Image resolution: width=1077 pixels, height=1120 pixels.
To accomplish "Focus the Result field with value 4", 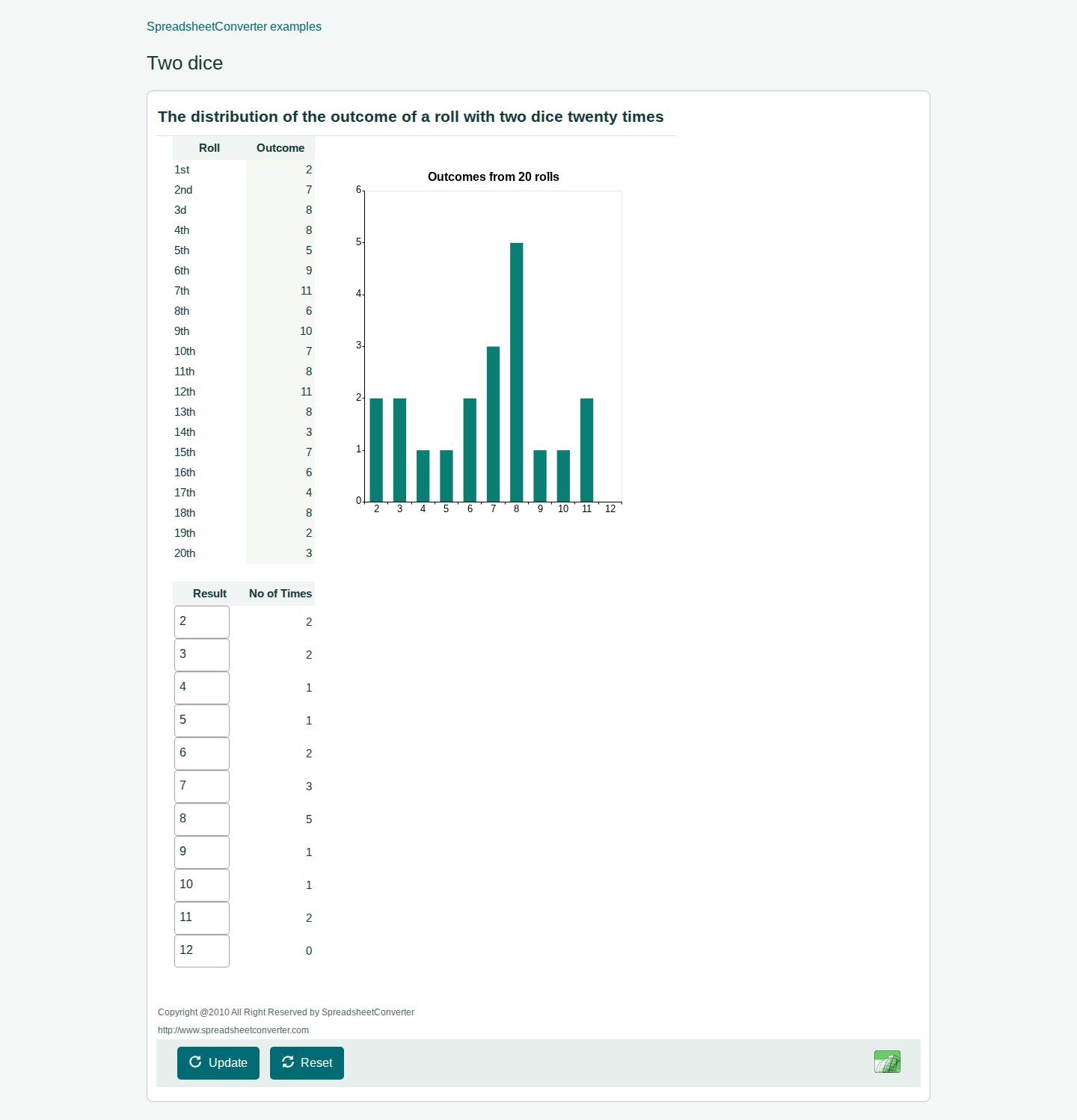I will coord(202,688).
